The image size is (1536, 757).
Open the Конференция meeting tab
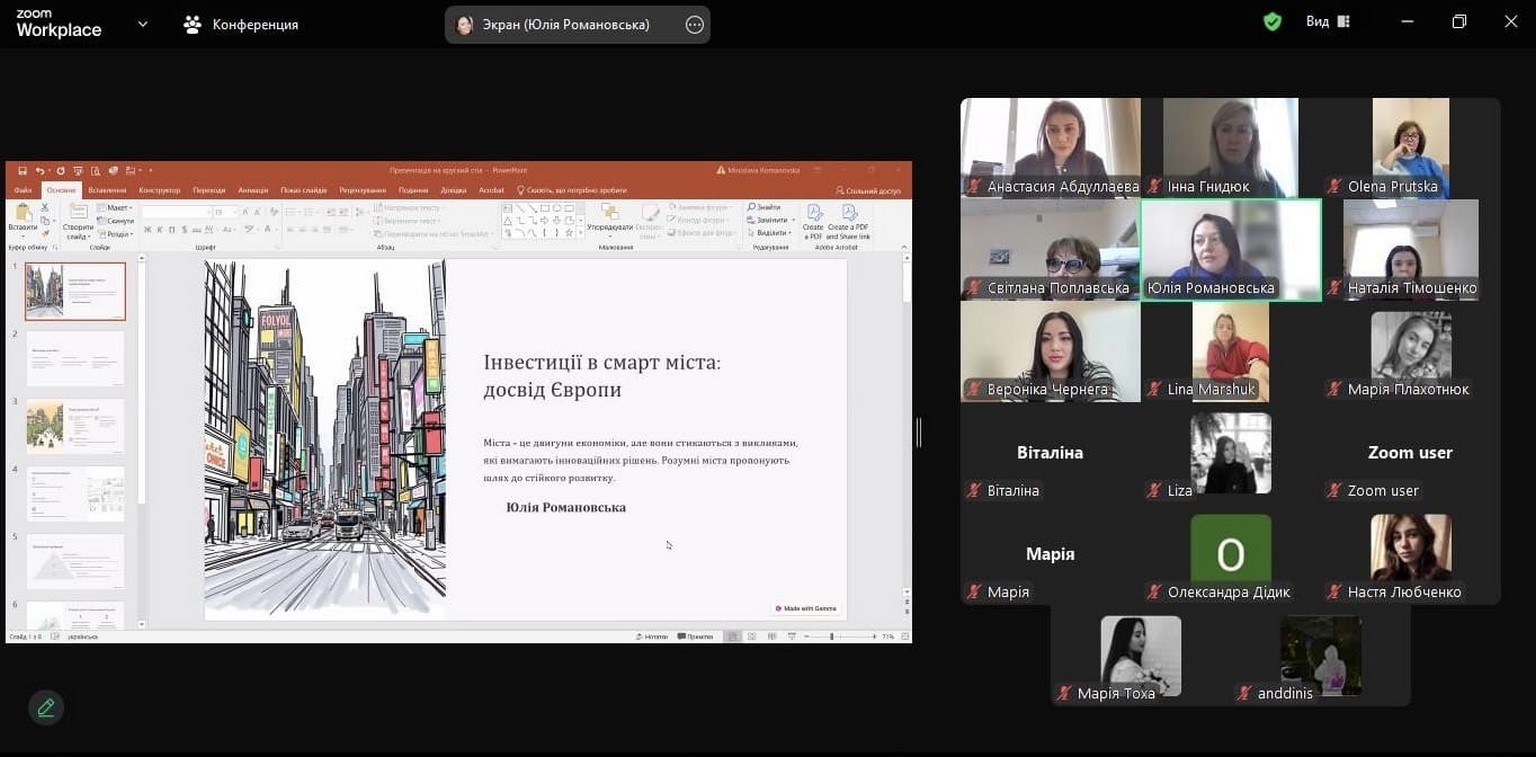[242, 25]
